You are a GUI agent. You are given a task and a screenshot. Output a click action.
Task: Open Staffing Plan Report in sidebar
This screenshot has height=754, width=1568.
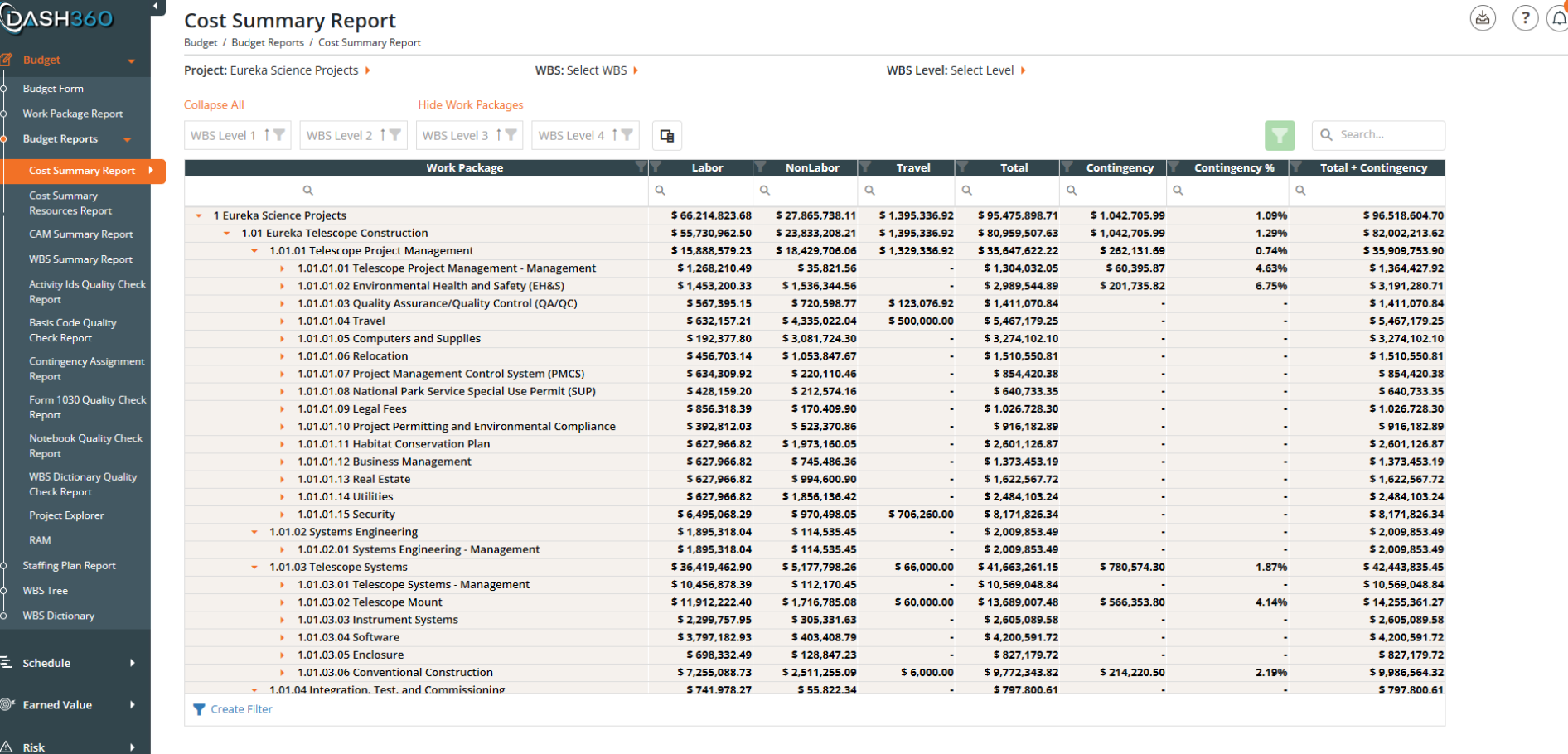point(70,566)
